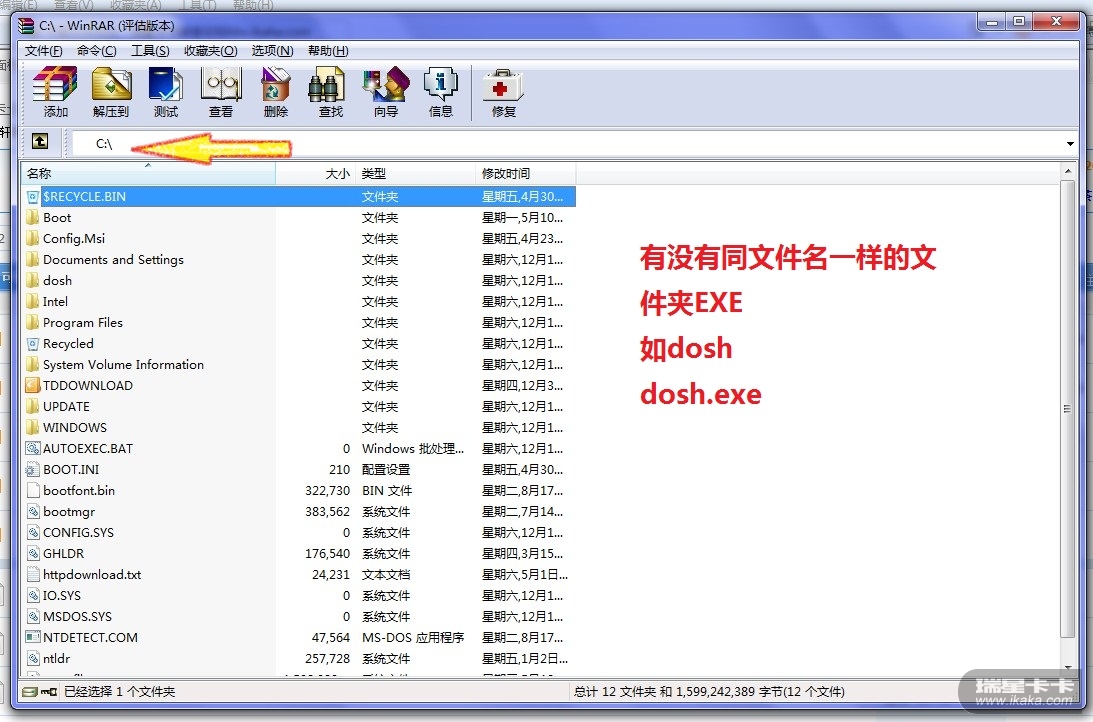Click the Test (测试) toolbar icon
Screen dimensions: 1093x722
[166, 92]
